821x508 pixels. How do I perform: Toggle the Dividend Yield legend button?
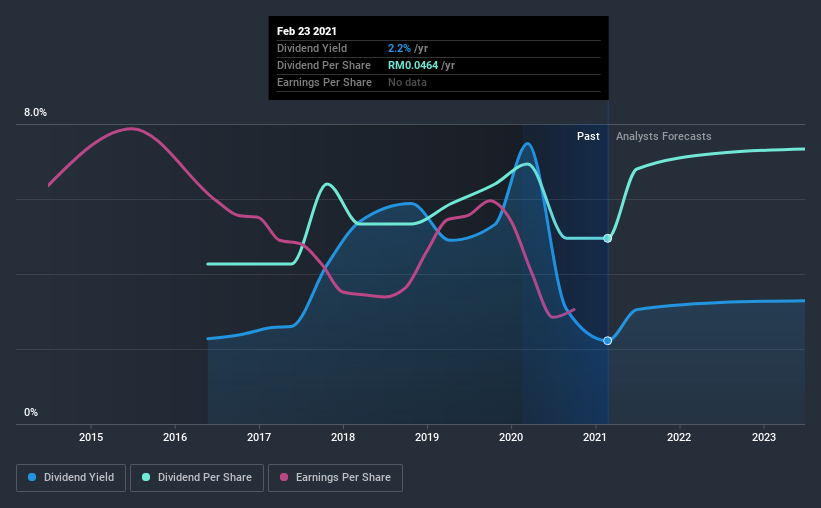71,478
